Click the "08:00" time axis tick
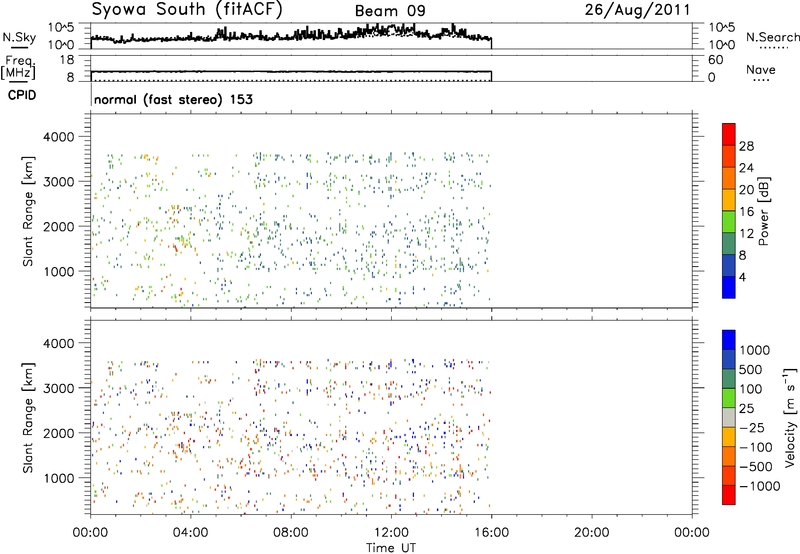The height and width of the screenshot is (554, 800). 290,533
